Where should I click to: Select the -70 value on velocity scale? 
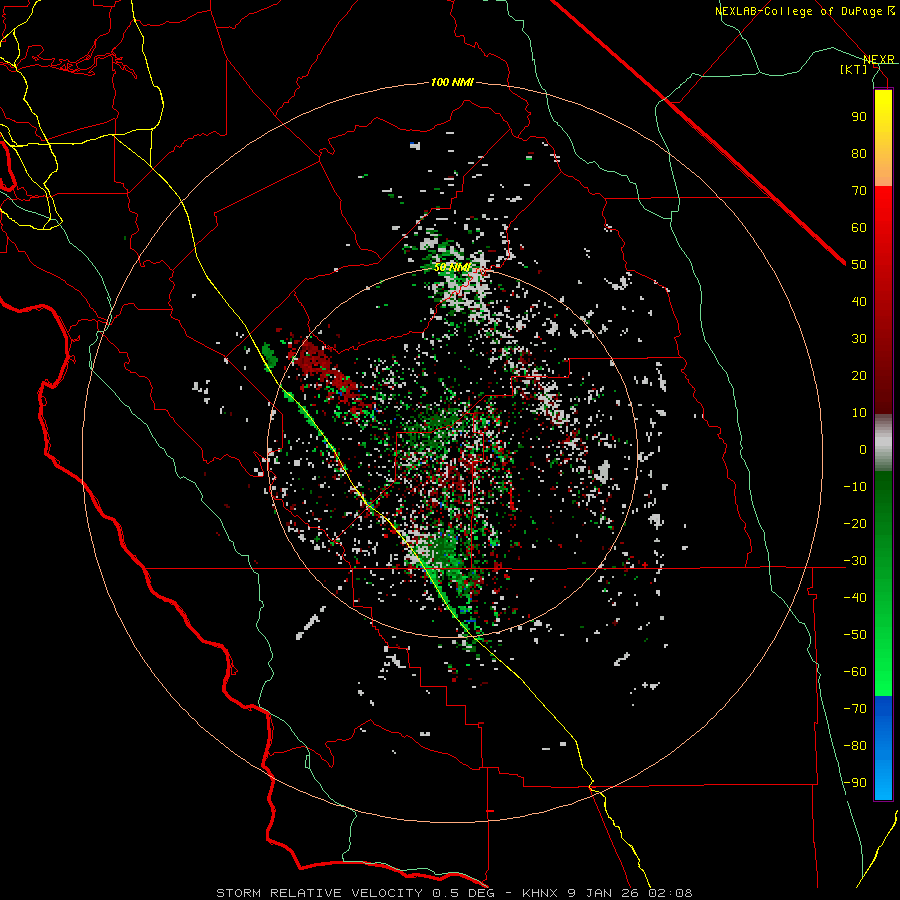855,709
